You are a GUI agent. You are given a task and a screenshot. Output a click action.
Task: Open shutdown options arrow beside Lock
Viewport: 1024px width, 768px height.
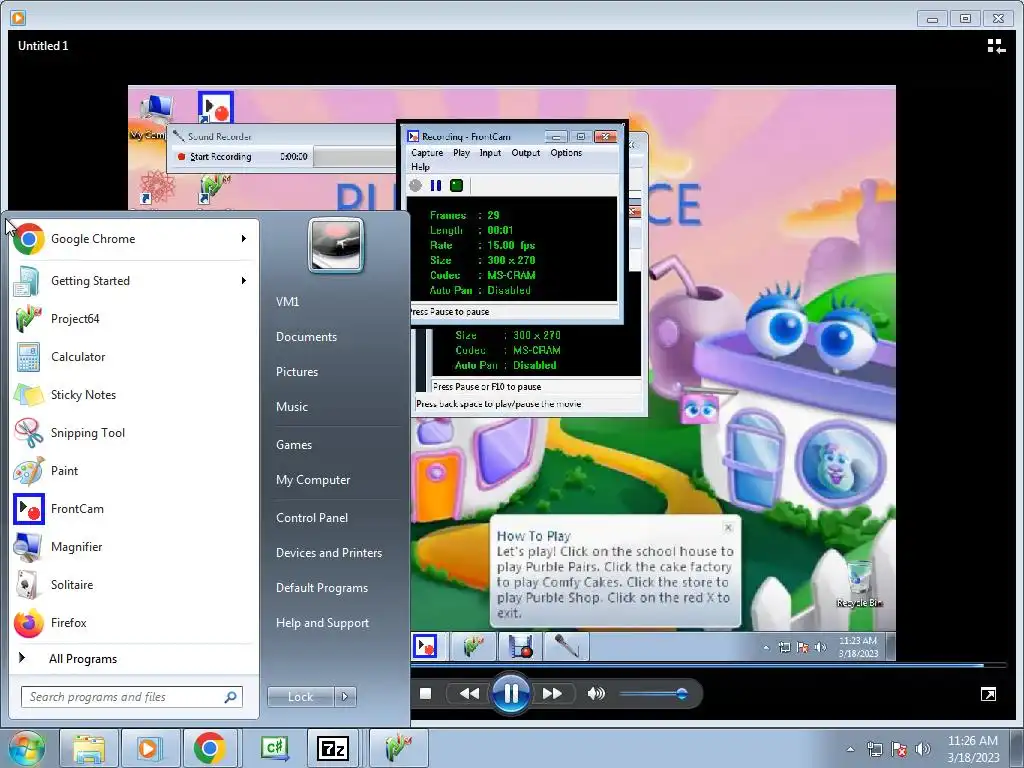[345, 697]
